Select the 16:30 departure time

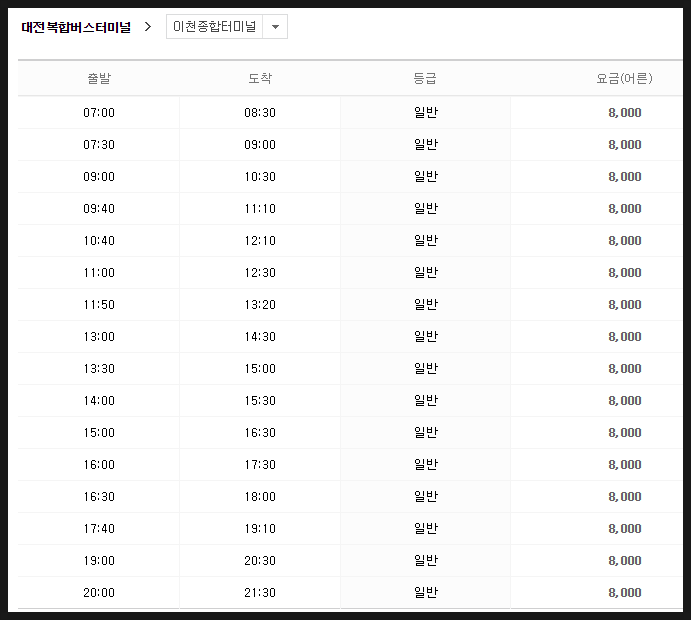pos(99,497)
